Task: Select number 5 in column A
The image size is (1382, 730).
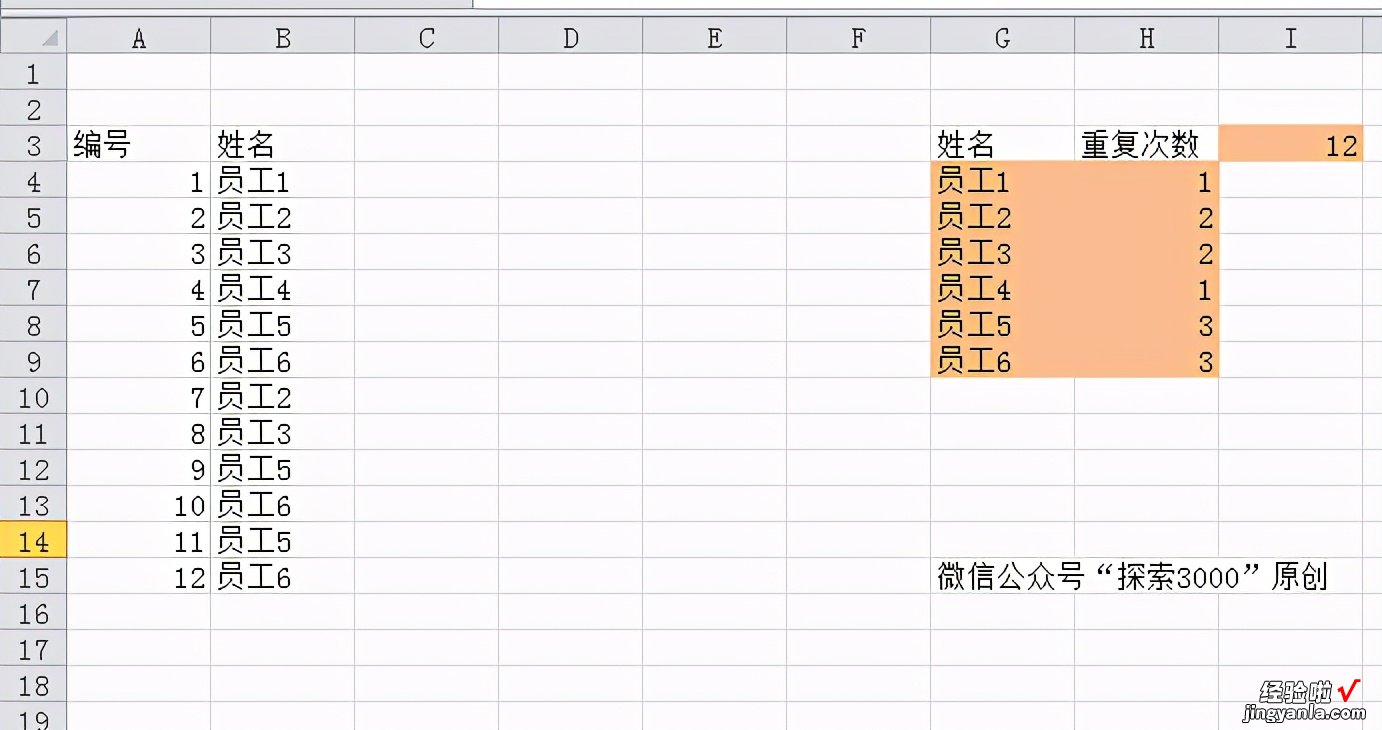Action: [x=139, y=325]
